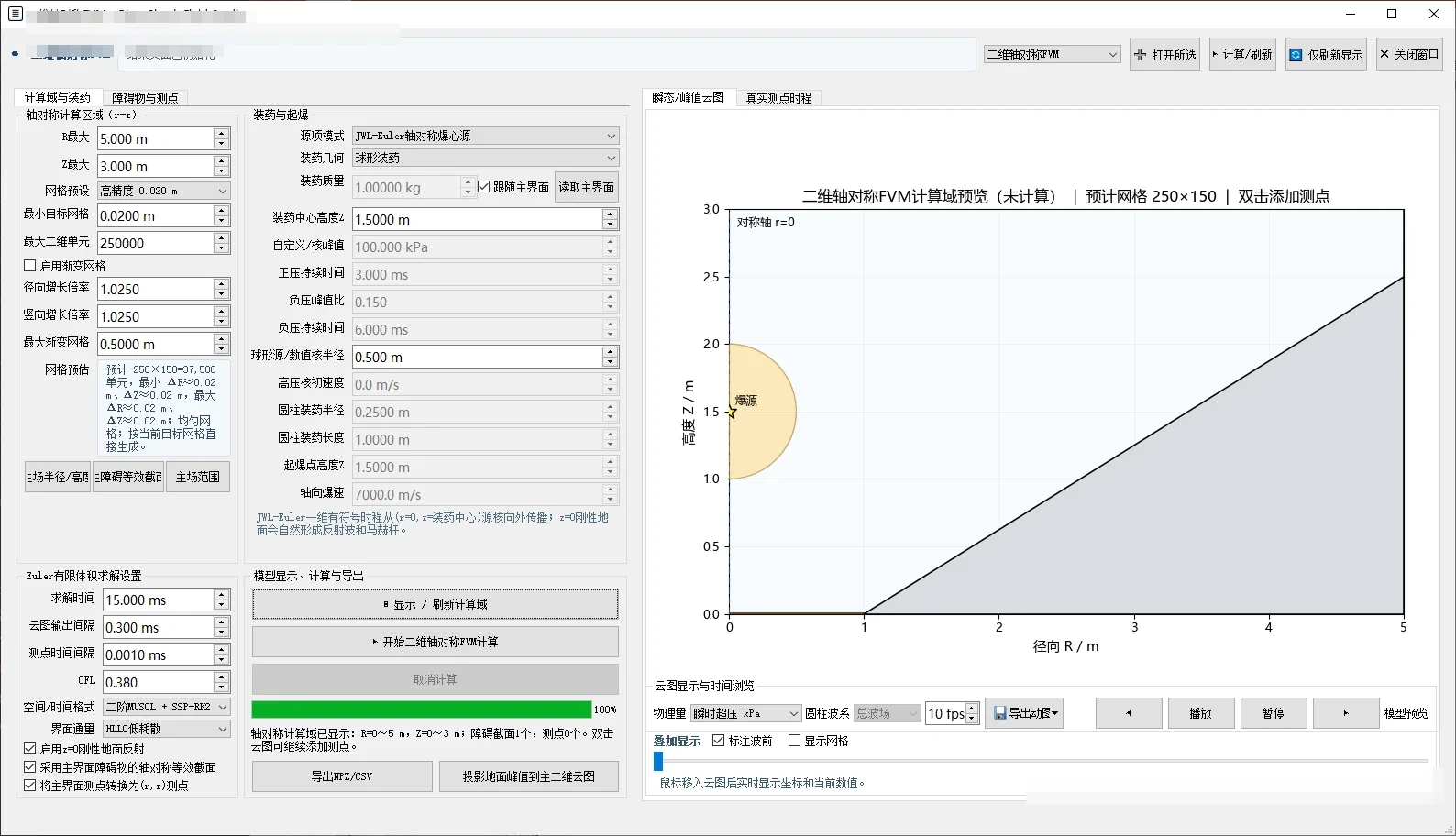This screenshot has height=836, width=1456.
Task: Switch to the 真实测点时程 tab
Action: click(x=778, y=98)
